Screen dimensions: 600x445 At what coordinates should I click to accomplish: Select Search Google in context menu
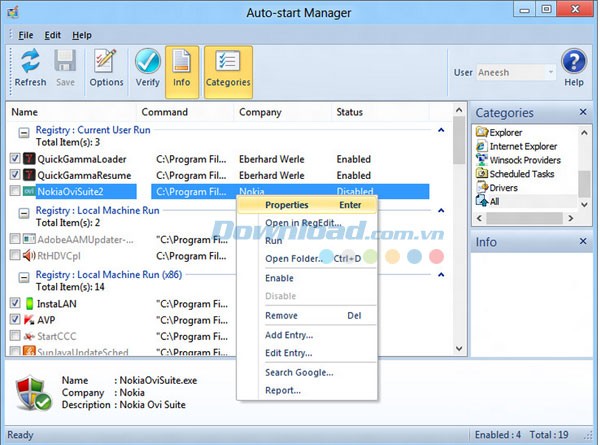click(299, 372)
